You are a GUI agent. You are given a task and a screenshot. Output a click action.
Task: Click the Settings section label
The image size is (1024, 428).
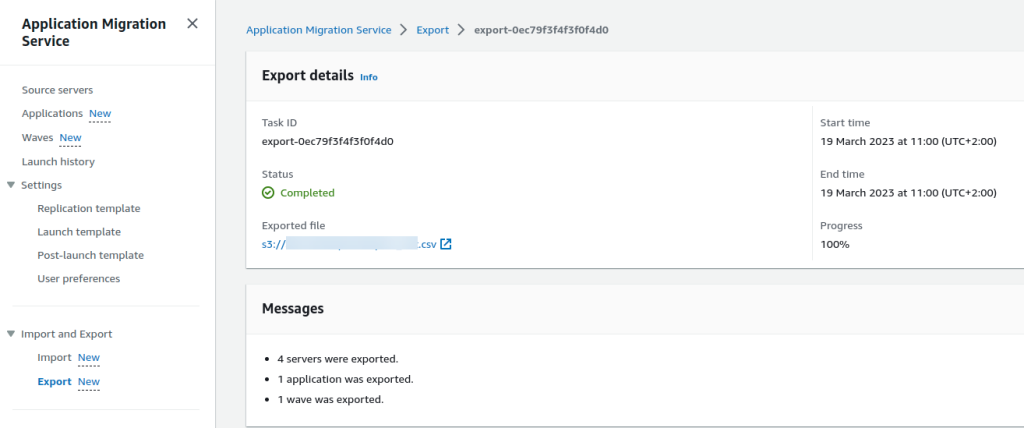coord(41,186)
